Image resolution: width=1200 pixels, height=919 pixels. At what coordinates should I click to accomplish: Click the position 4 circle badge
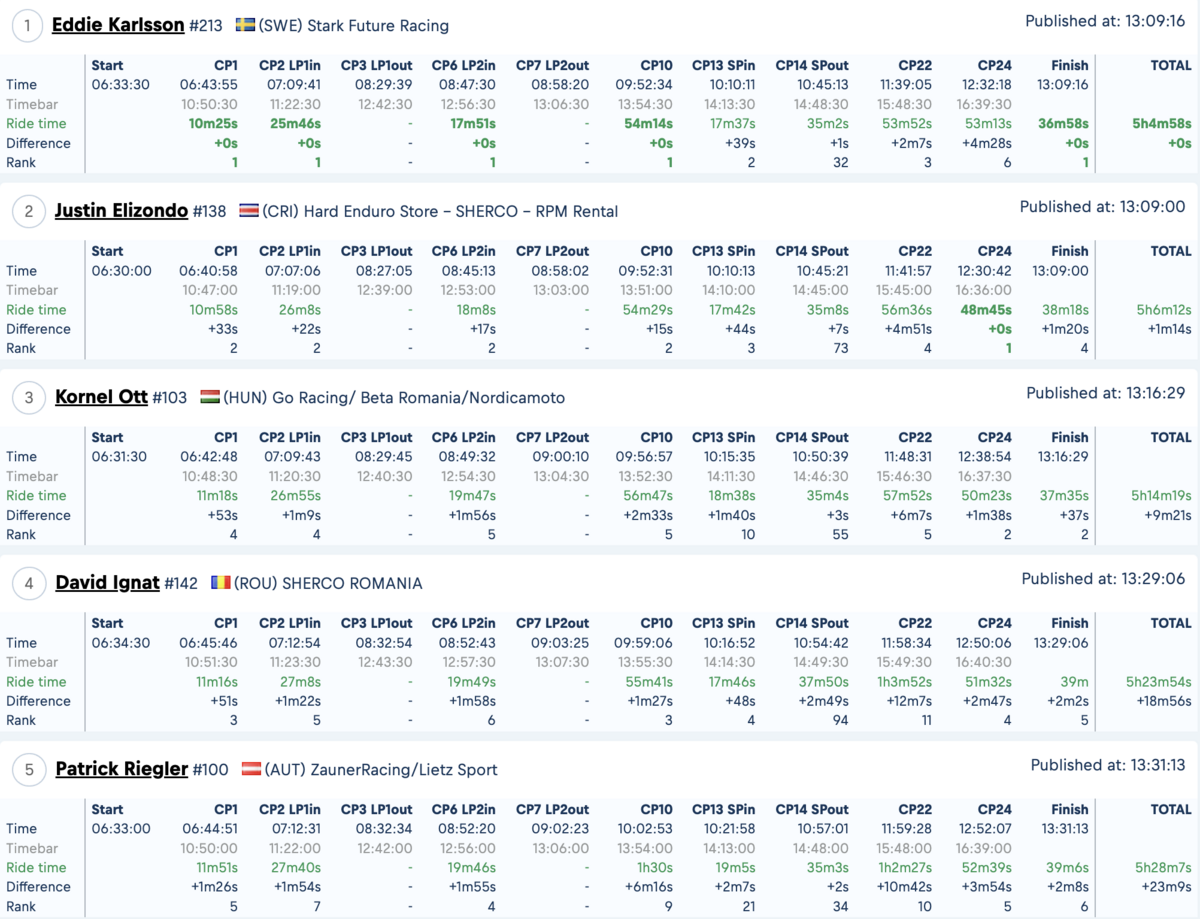[29, 584]
